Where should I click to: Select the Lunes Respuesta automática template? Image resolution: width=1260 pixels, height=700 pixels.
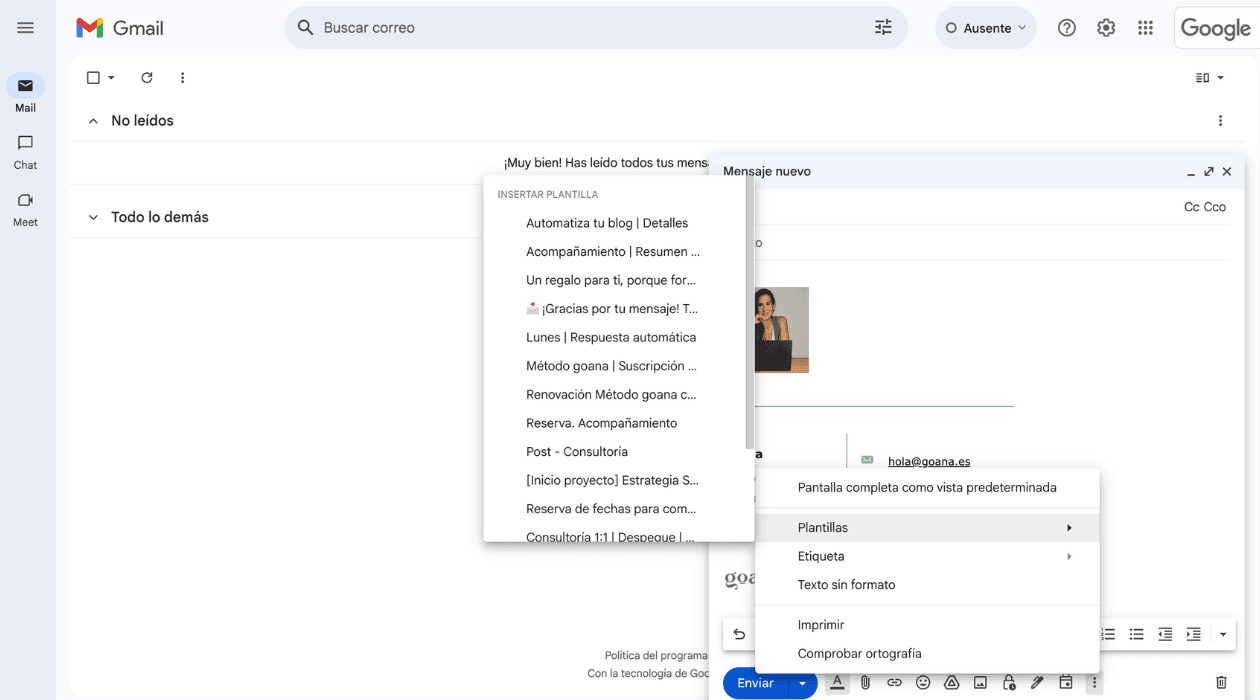click(x=612, y=337)
